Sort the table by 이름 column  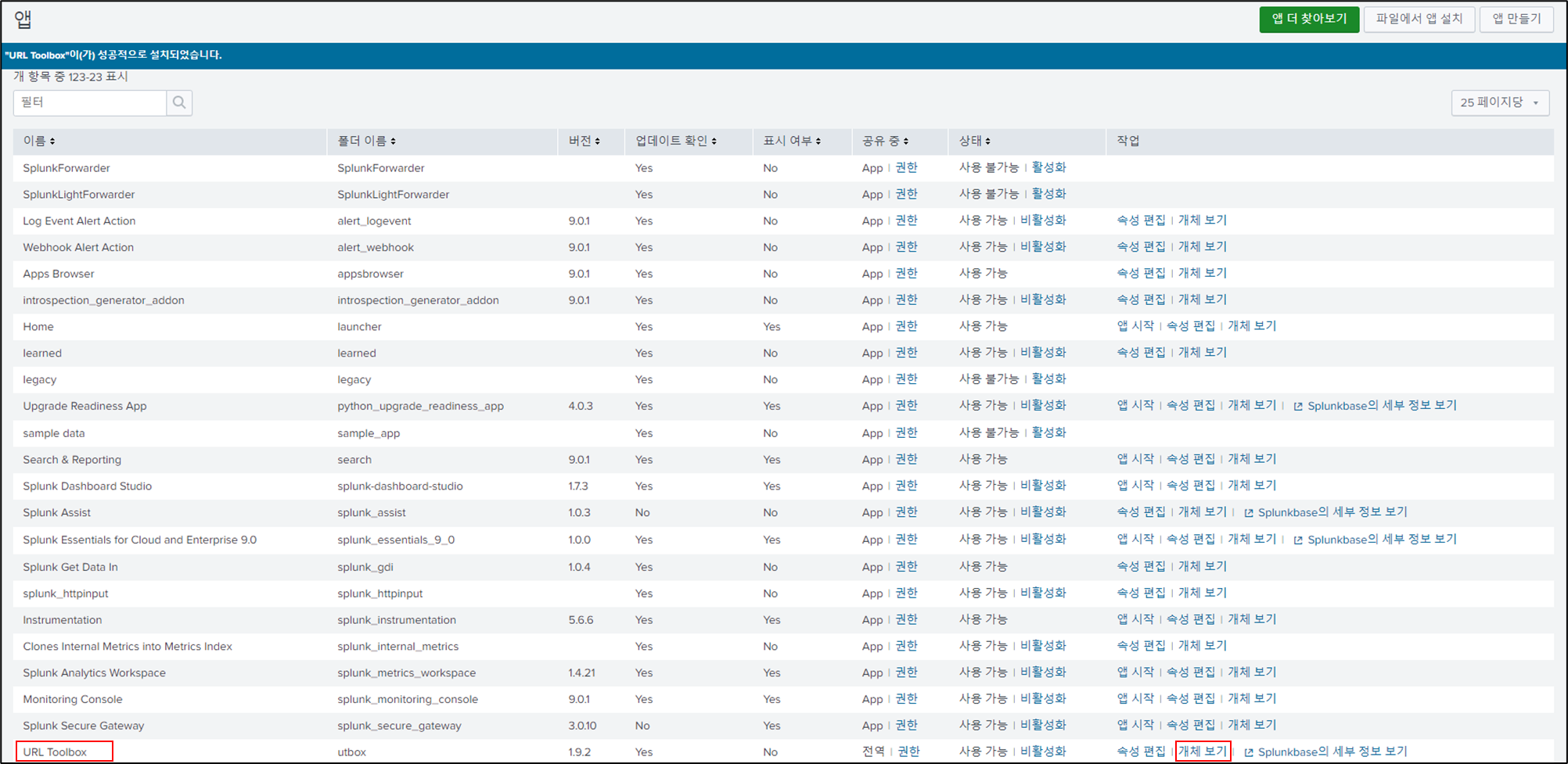click(39, 141)
